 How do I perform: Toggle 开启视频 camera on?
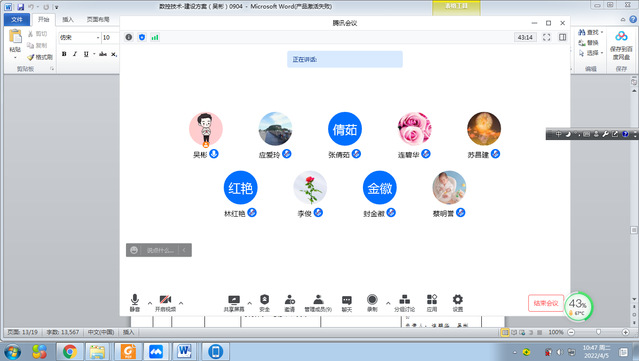(165, 304)
